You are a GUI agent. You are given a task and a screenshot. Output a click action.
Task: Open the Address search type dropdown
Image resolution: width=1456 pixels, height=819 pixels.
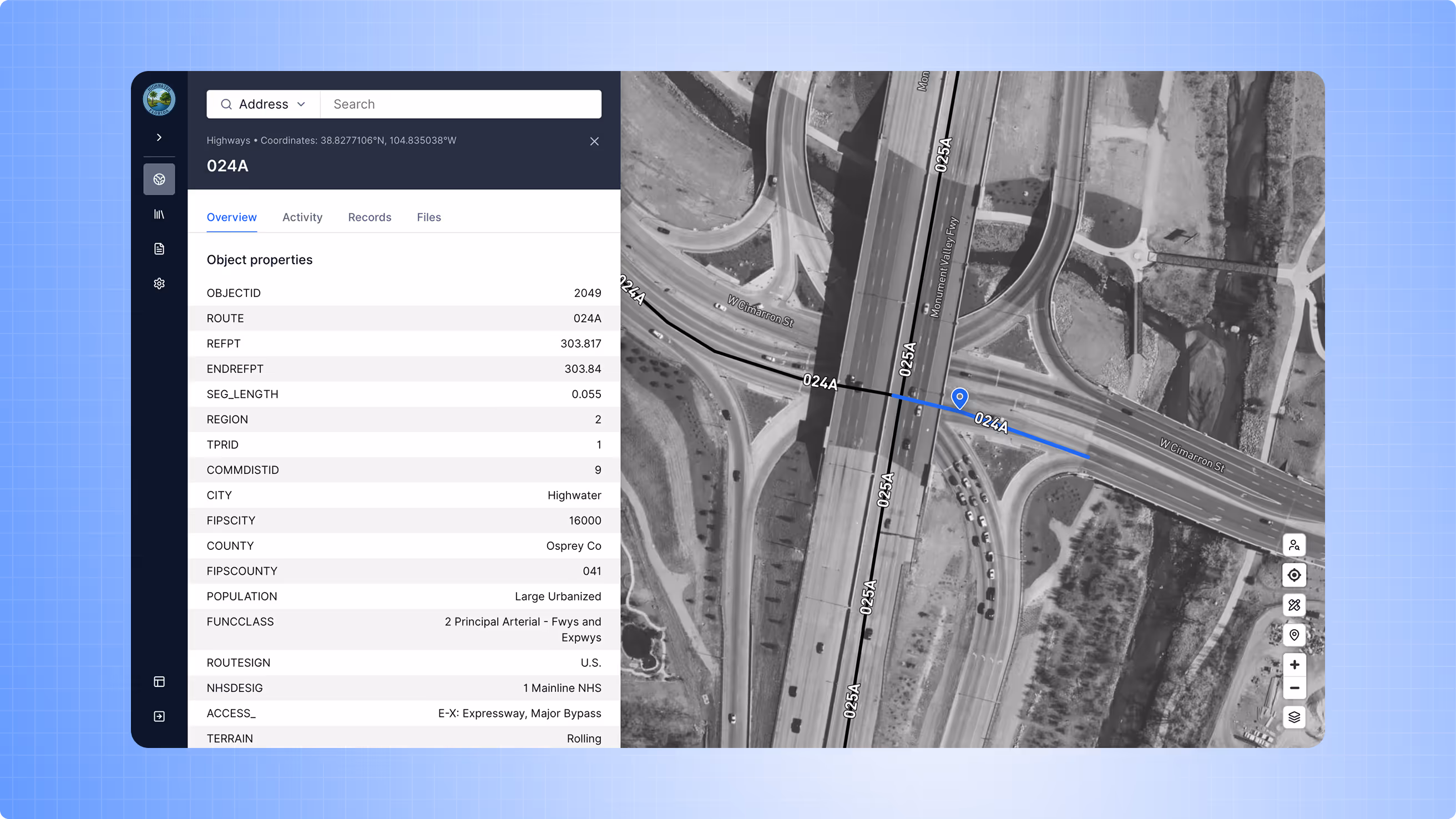tap(264, 104)
